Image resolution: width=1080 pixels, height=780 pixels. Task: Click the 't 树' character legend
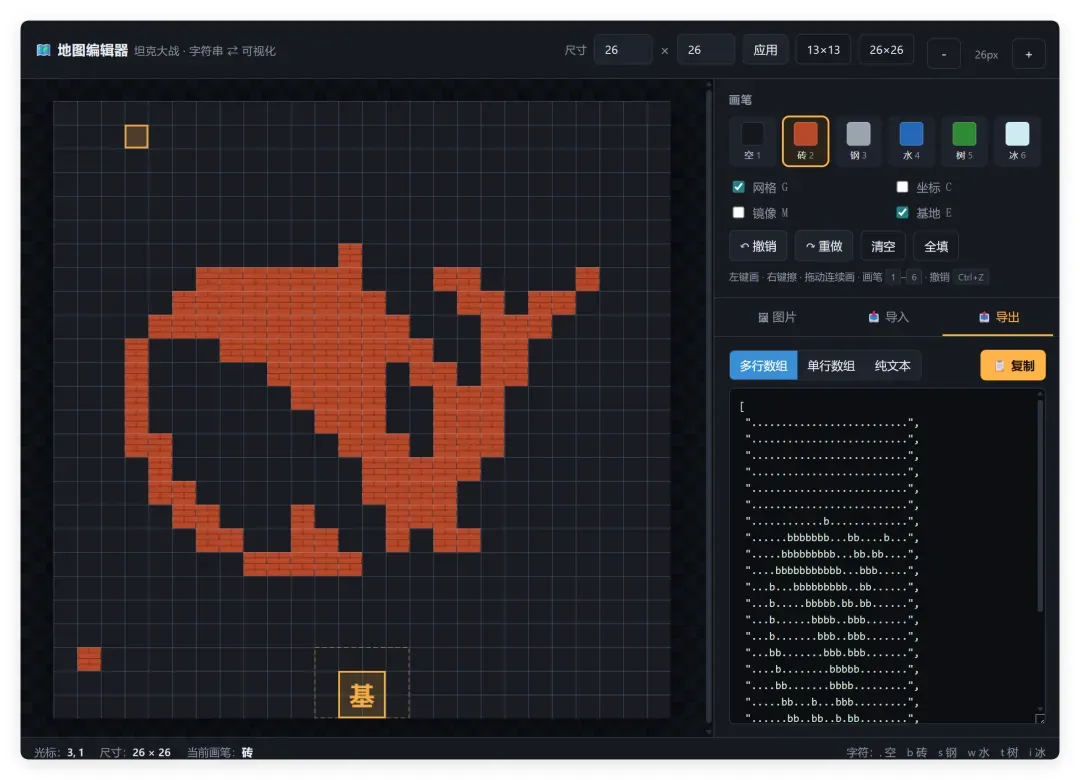pyautogui.click(x=1009, y=752)
